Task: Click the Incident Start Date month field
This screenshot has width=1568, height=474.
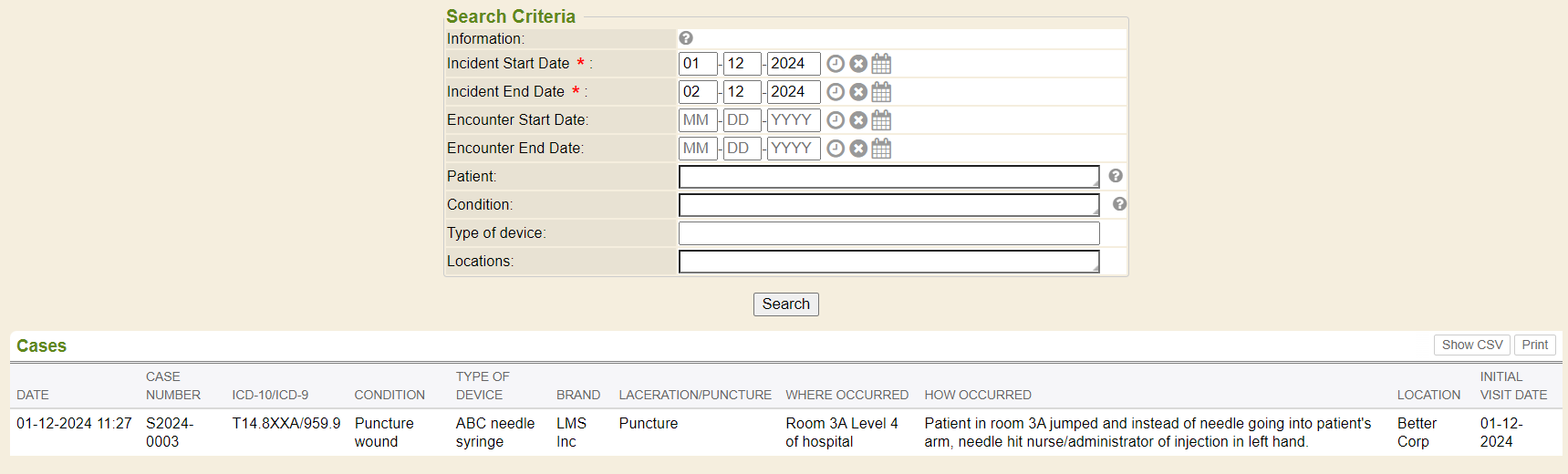Action: tap(698, 64)
